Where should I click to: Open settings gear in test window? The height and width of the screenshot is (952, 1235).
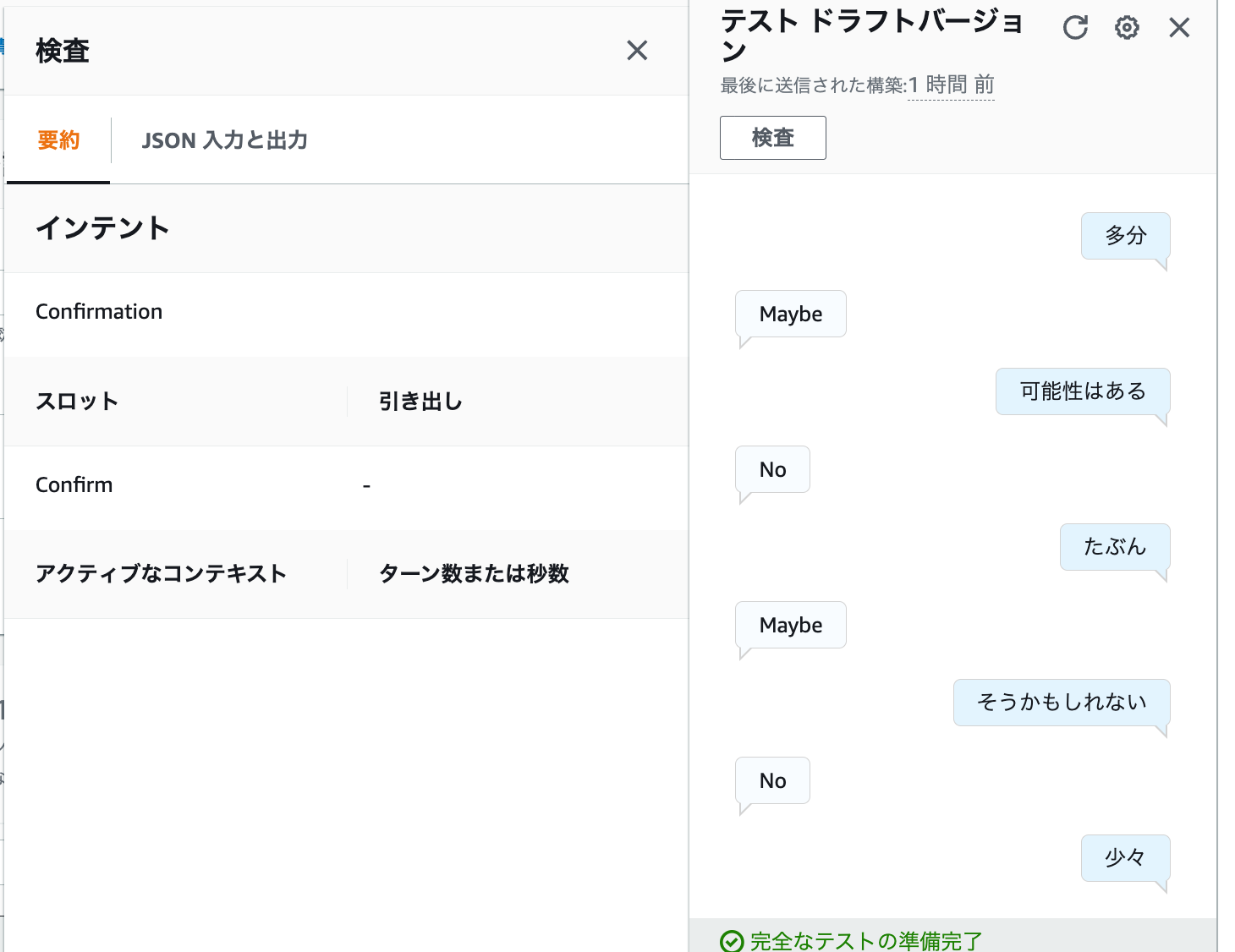click(1127, 28)
